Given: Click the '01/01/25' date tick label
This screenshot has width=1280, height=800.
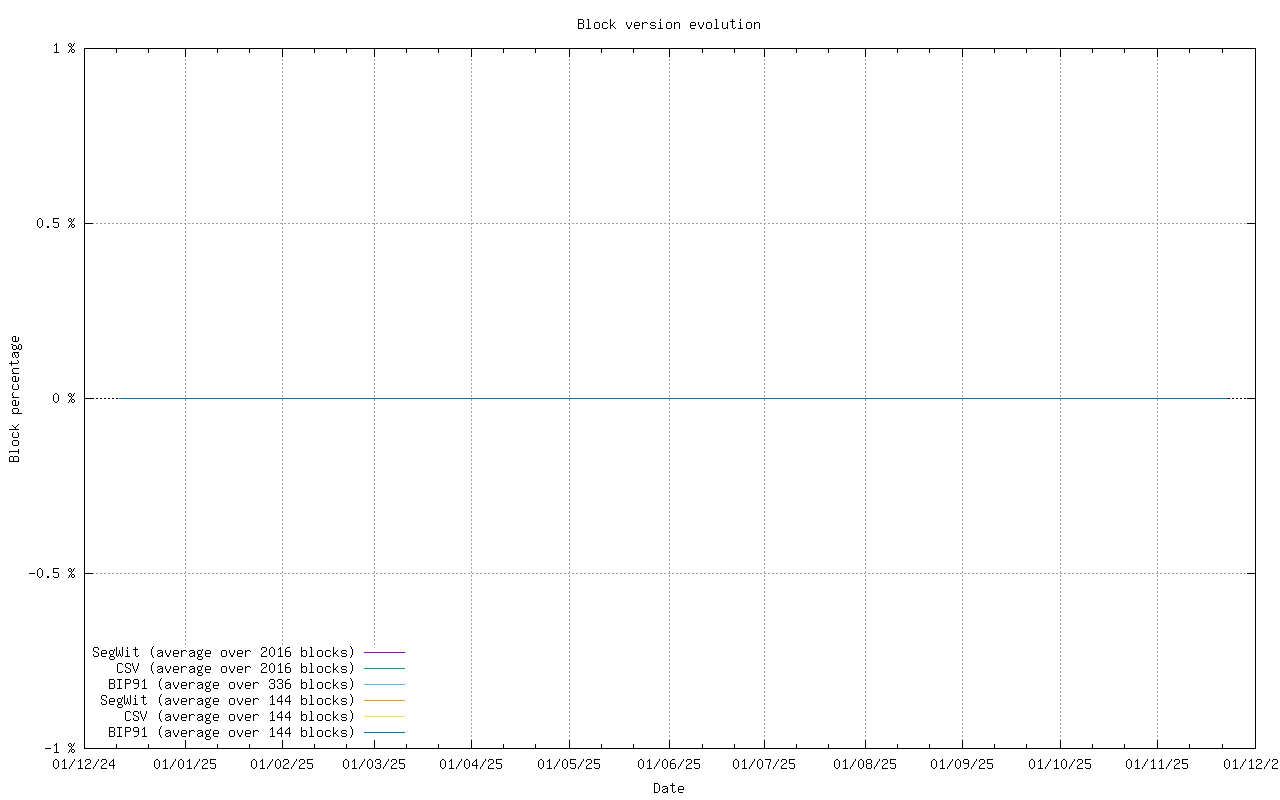Looking at the screenshot, I should point(184,764).
